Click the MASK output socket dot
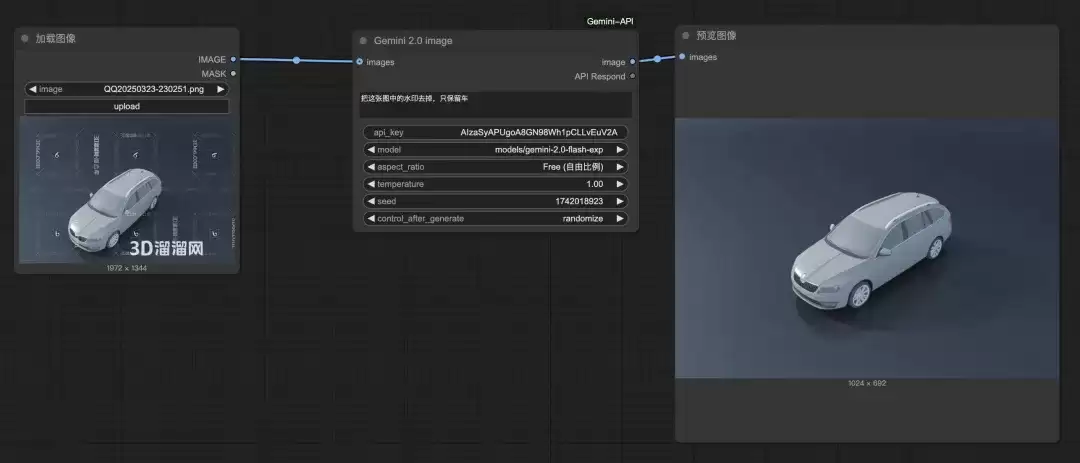The height and width of the screenshot is (463, 1080). coord(233,74)
